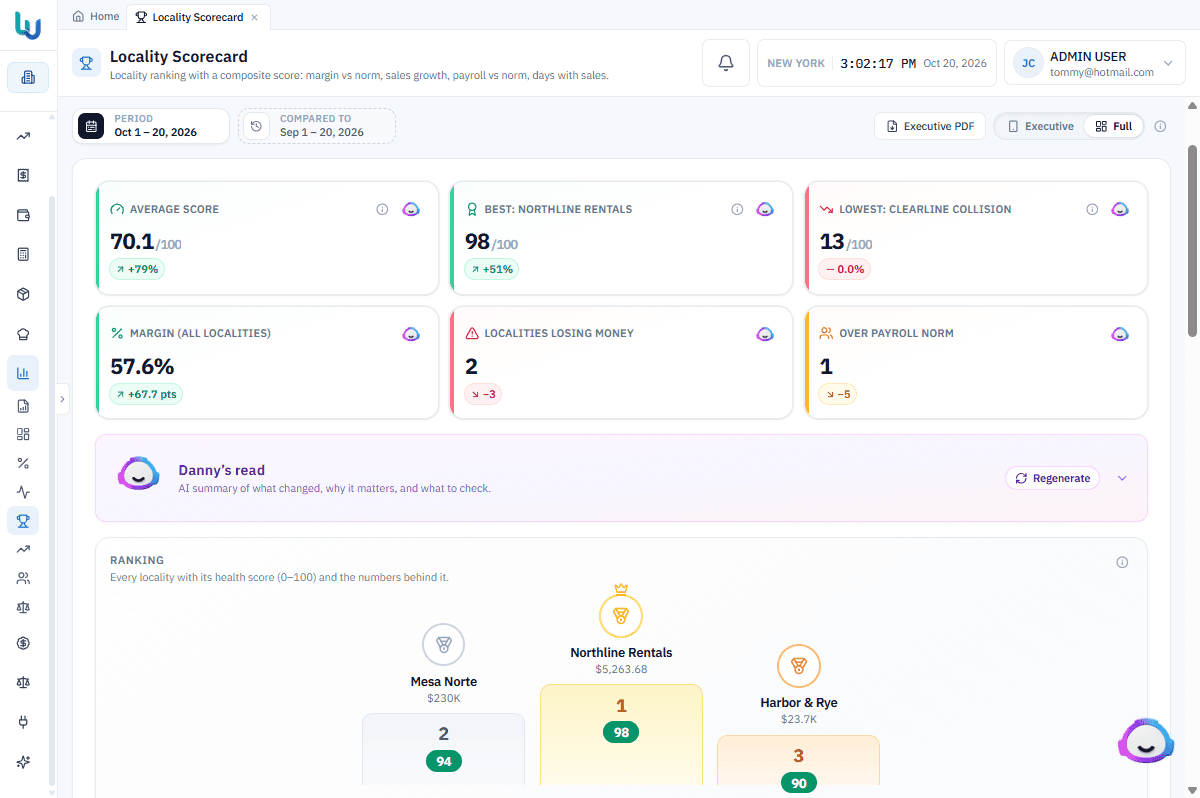
Task: Go to the Home tab
Action: click(96, 16)
